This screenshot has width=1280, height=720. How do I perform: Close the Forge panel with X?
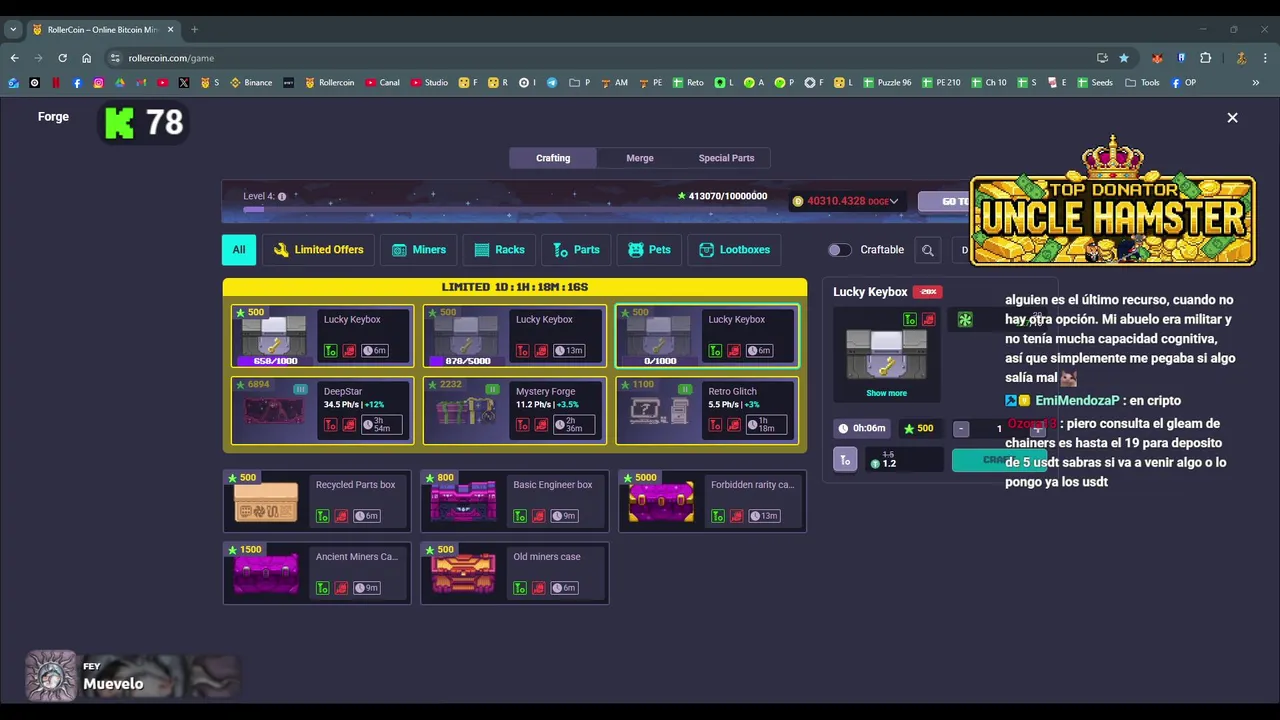[1232, 118]
